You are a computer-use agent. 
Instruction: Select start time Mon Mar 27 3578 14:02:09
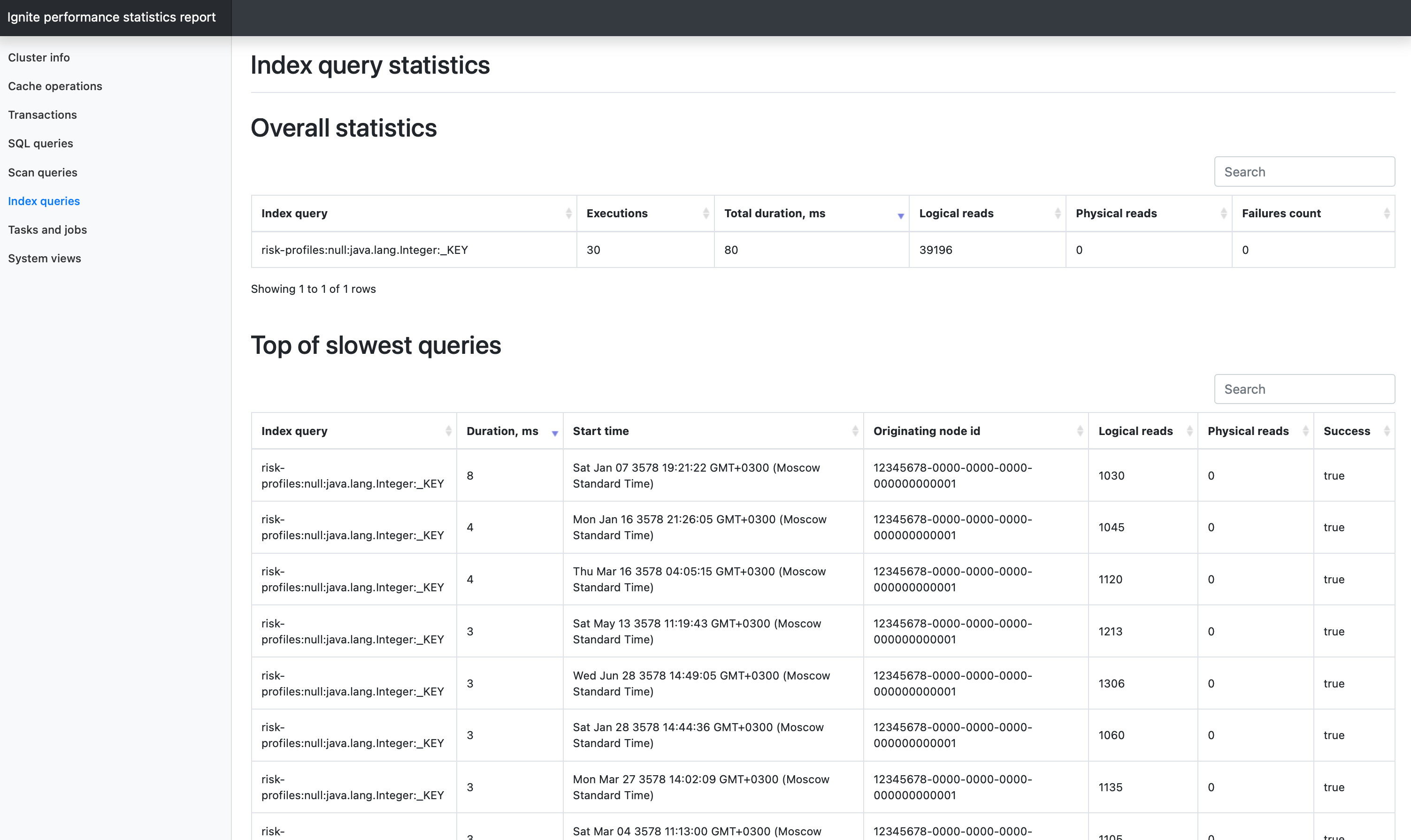point(701,787)
